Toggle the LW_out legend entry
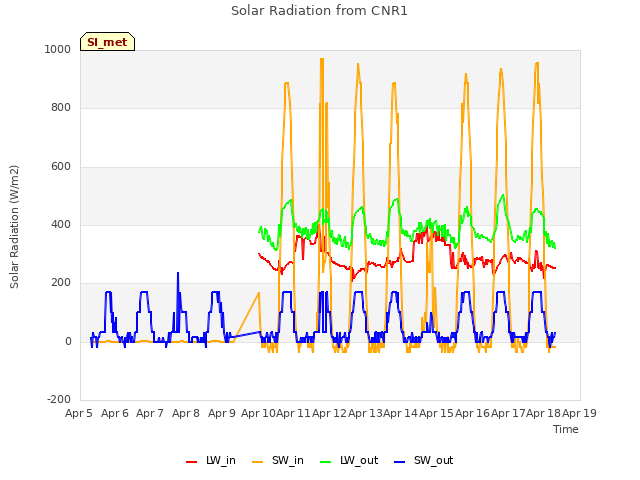 tap(349, 461)
